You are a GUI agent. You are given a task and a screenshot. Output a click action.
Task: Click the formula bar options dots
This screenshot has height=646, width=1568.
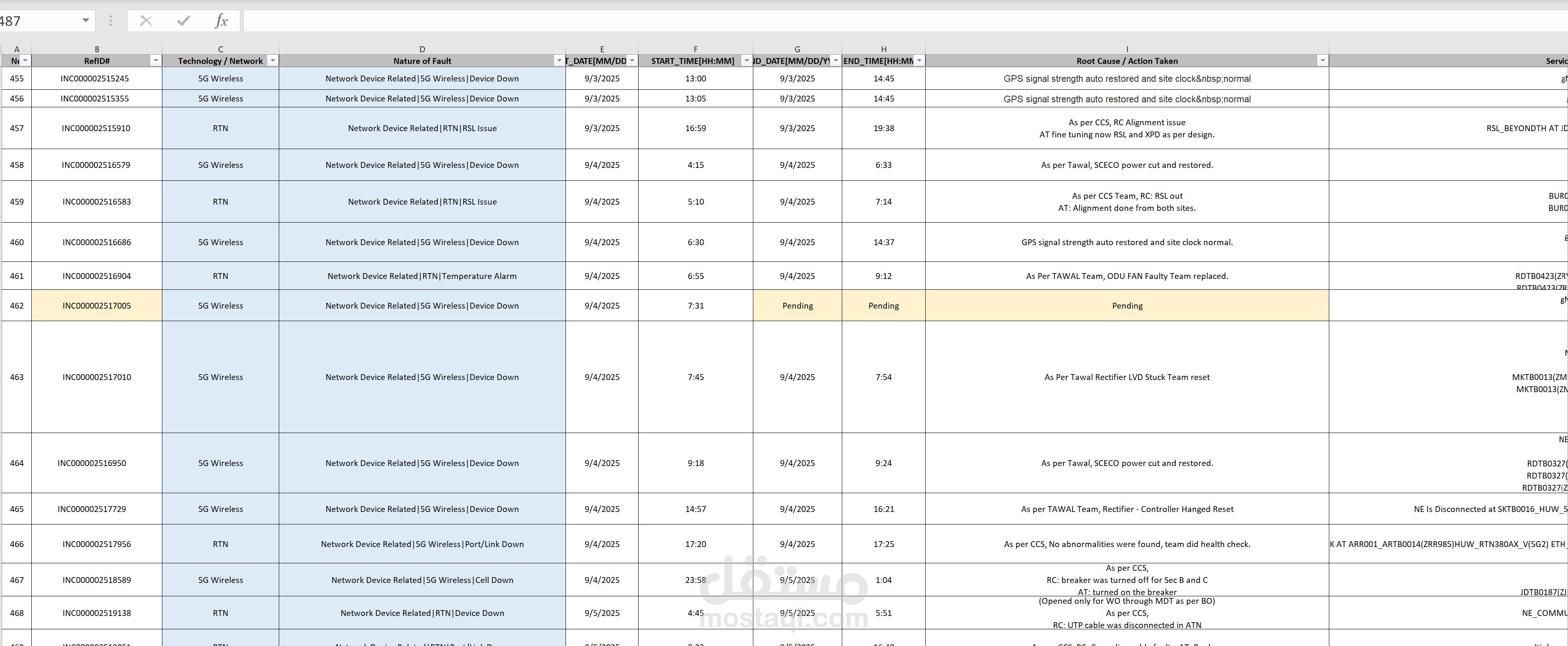[110, 21]
